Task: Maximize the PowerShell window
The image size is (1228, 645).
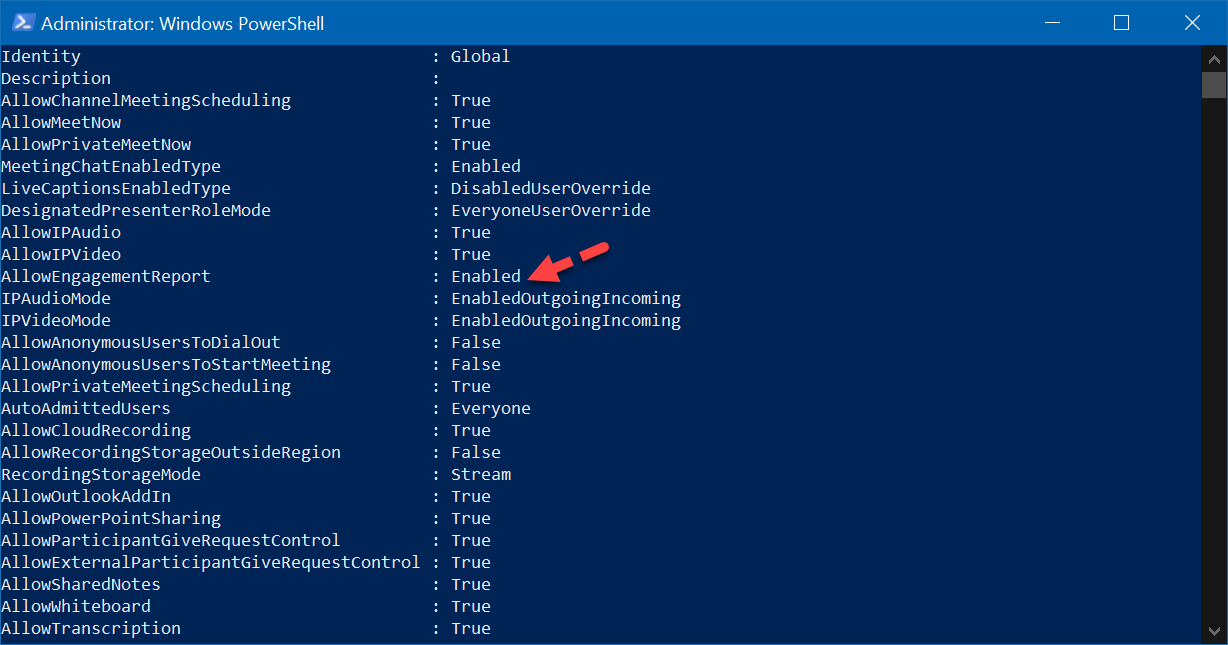Action: click(x=1122, y=23)
